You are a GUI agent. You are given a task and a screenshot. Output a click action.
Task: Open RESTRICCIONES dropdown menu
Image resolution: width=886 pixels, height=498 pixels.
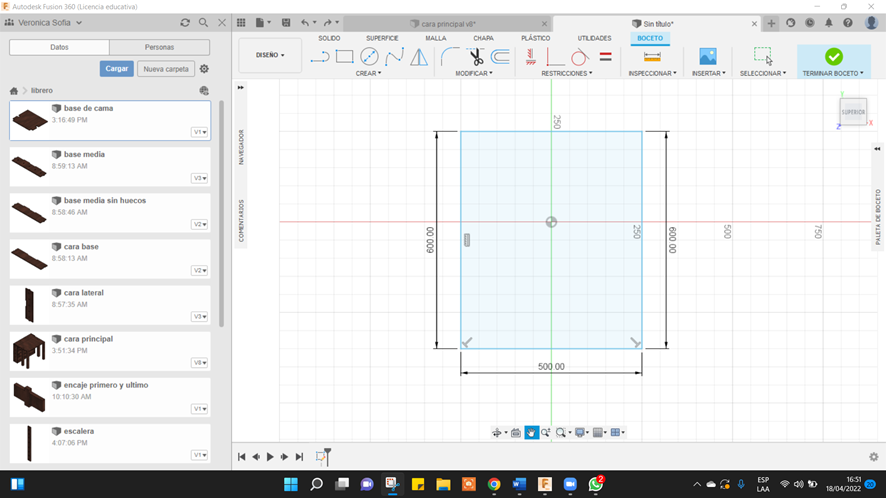coord(567,73)
